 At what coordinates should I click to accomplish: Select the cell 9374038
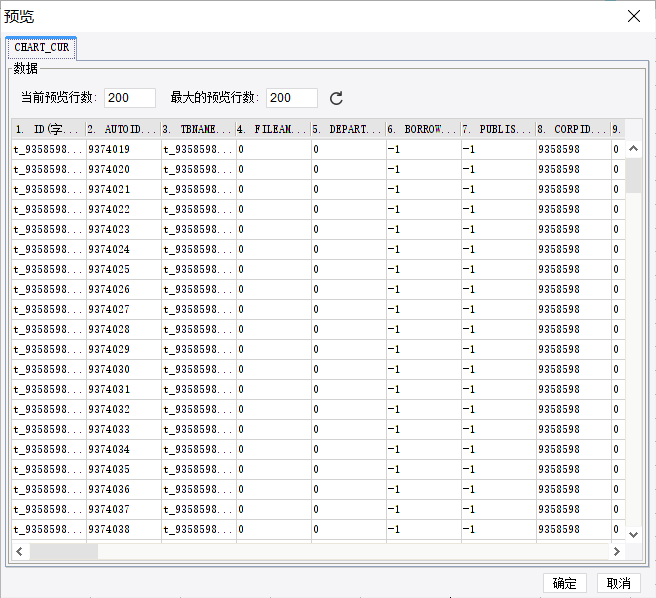click(124, 529)
